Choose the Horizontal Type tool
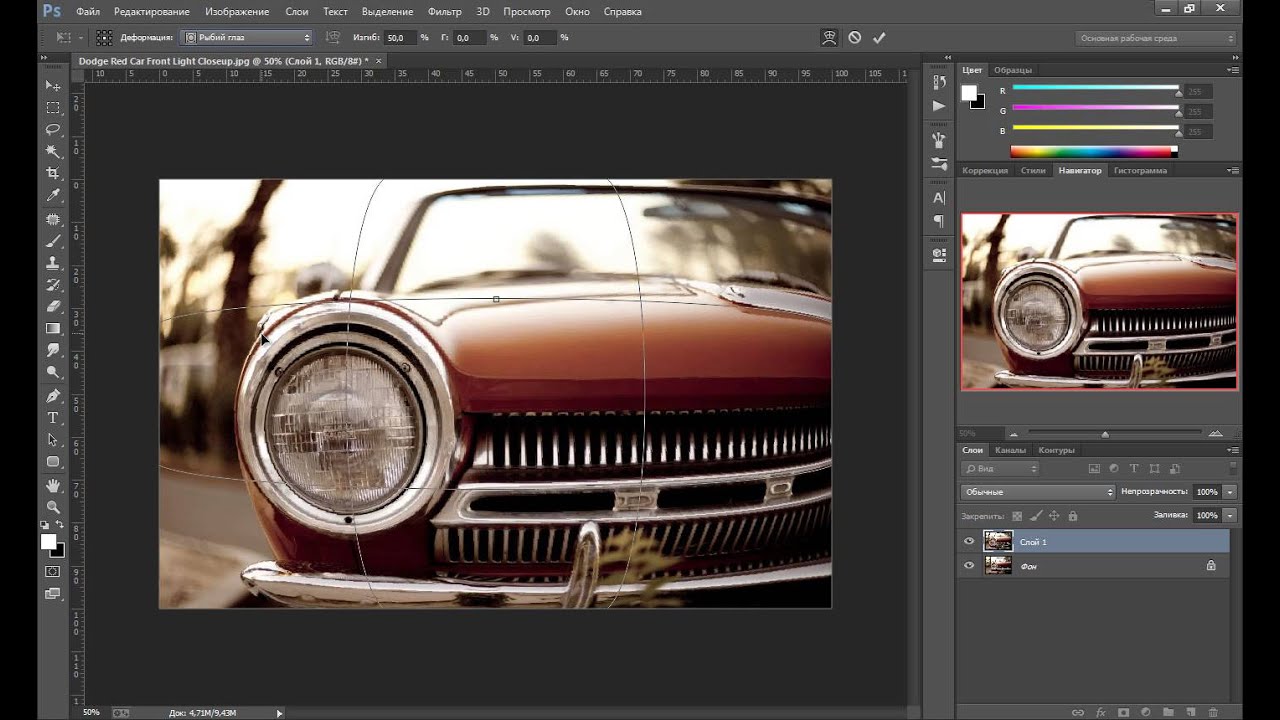 click(x=53, y=417)
